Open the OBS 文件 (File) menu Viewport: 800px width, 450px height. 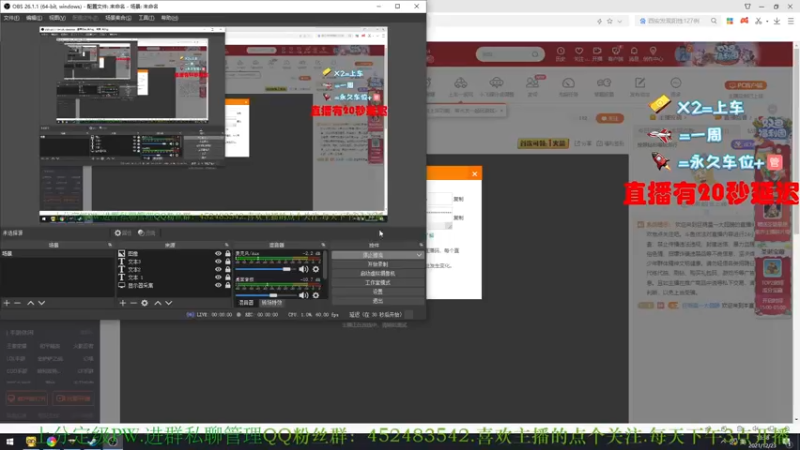click(11, 18)
